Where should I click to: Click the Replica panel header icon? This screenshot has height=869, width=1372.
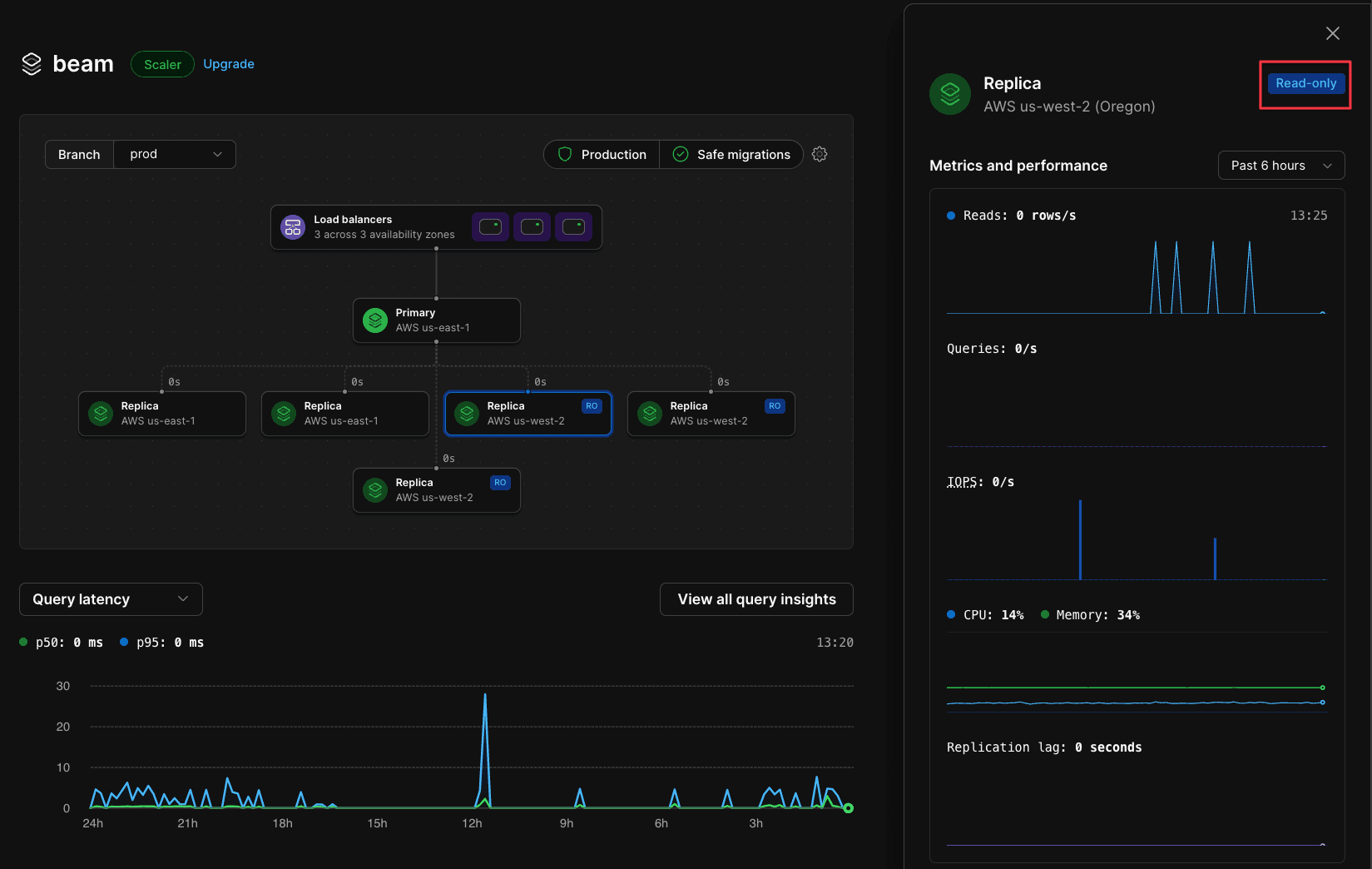tap(950, 94)
